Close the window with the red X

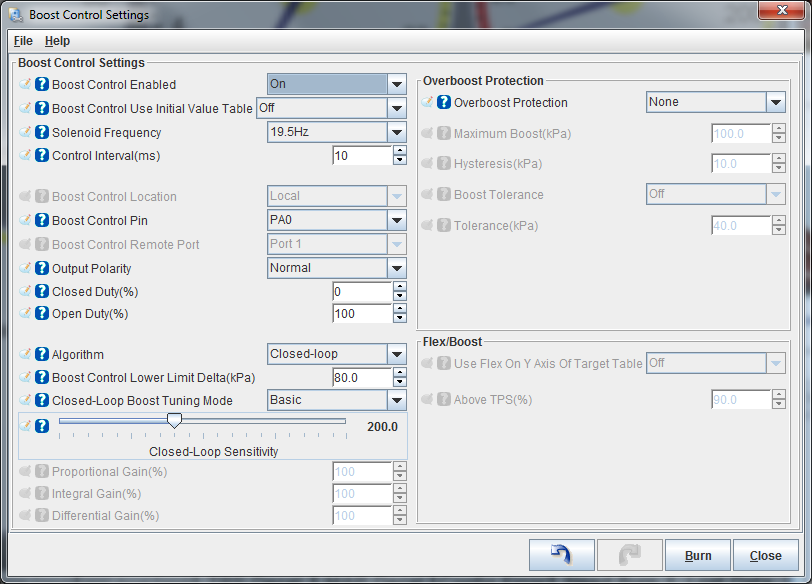tap(782, 10)
